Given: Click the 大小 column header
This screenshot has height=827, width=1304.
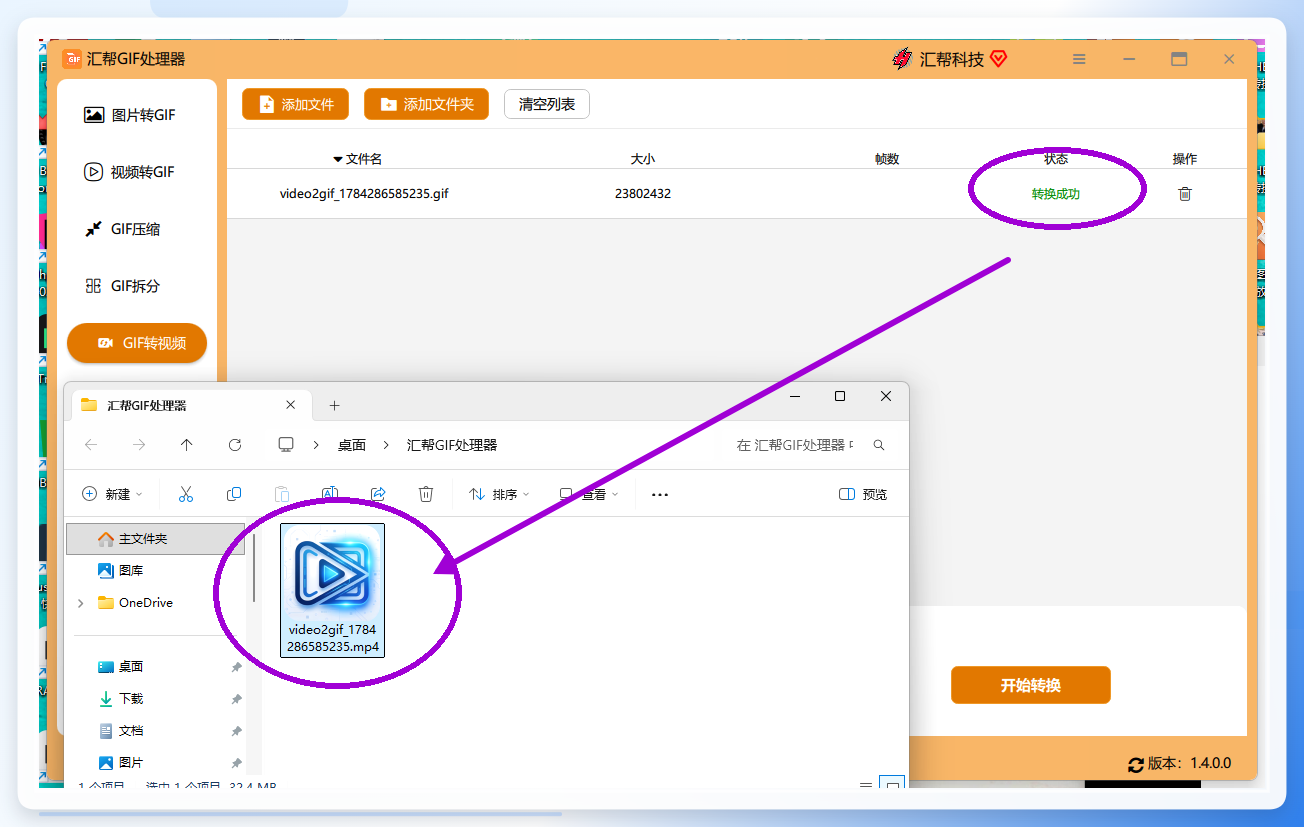Looking at the screenshot, I should tap(643, 159).
